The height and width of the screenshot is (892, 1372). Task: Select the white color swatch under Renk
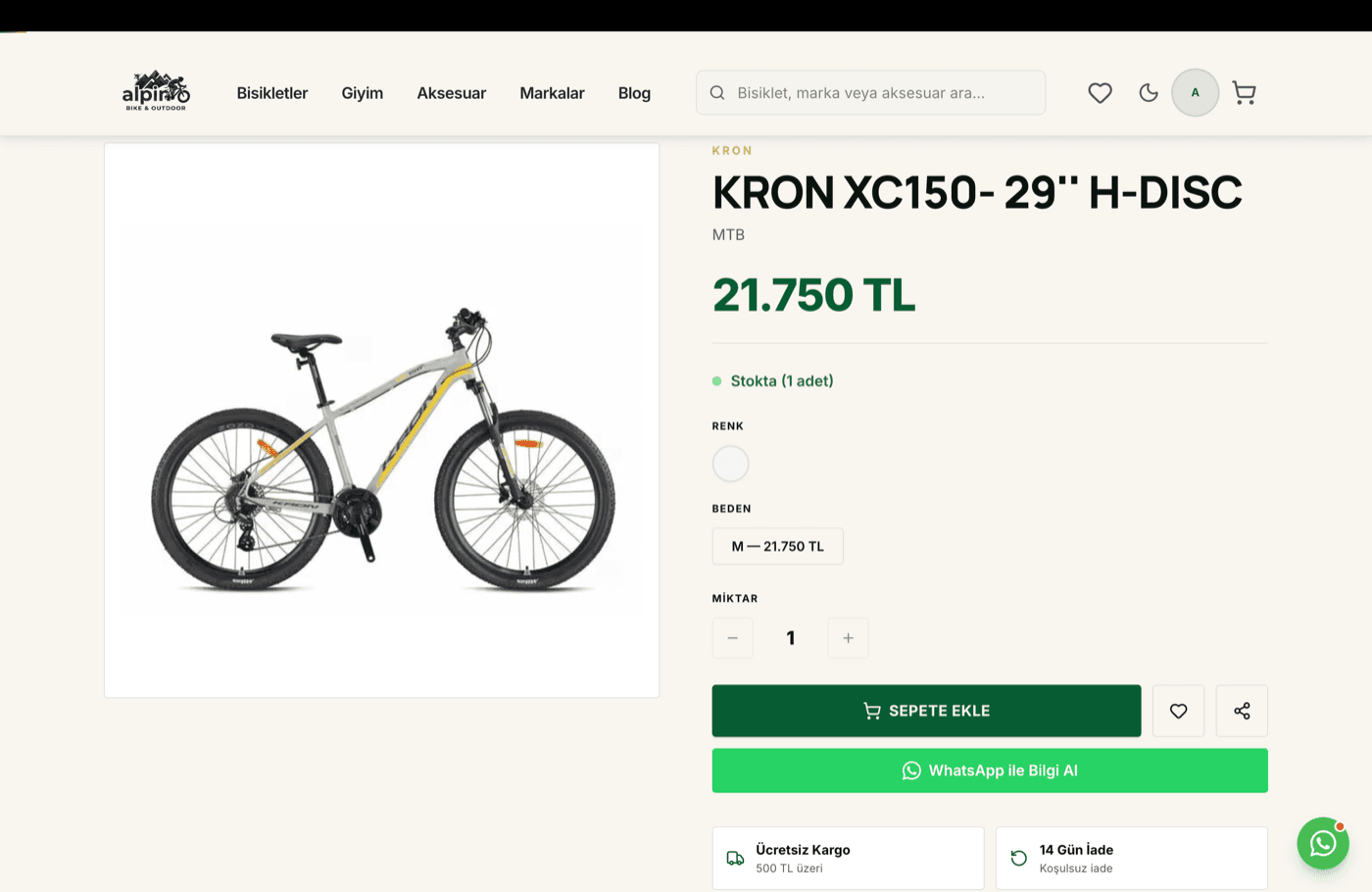[730, 464]
